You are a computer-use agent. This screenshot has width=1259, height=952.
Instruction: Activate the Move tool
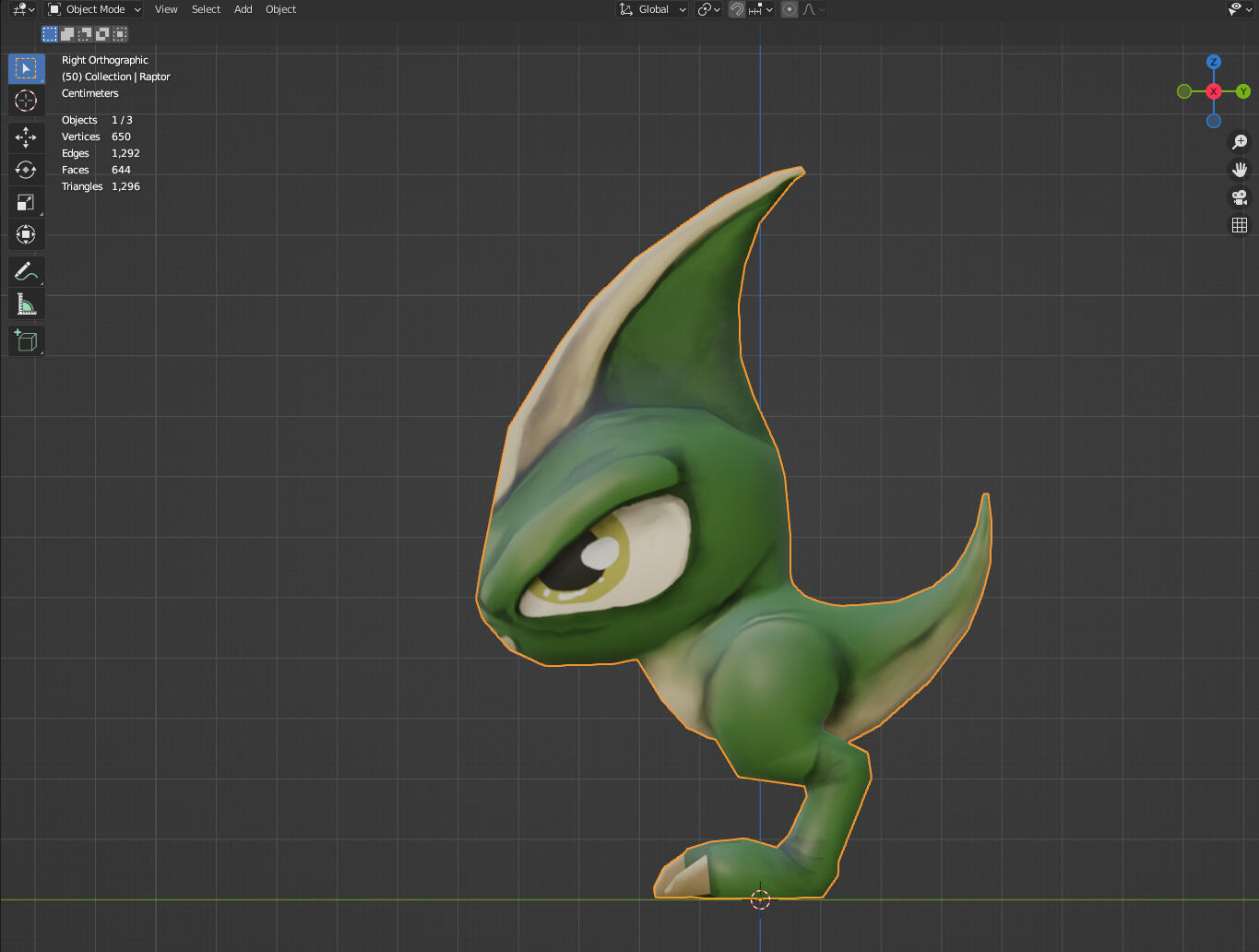click(x=26, y=137)
